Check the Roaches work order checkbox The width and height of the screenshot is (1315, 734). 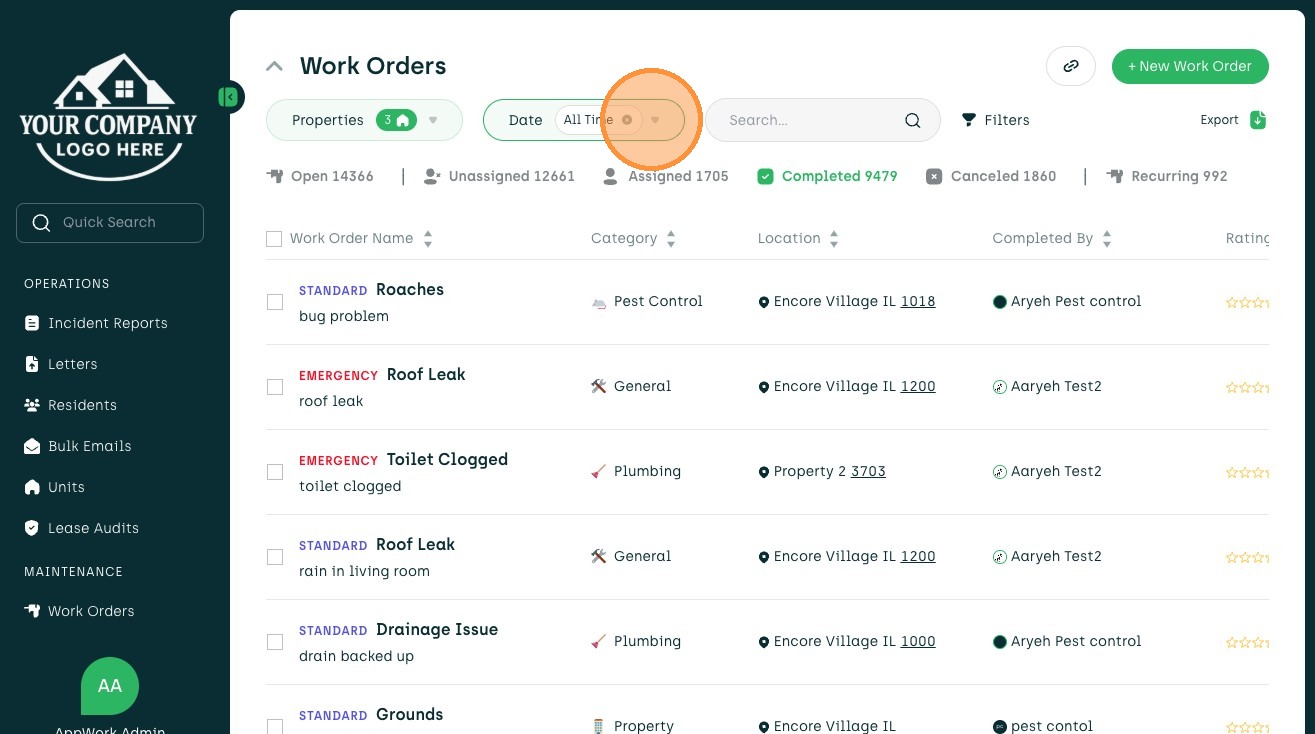click(x=274, y=302)
